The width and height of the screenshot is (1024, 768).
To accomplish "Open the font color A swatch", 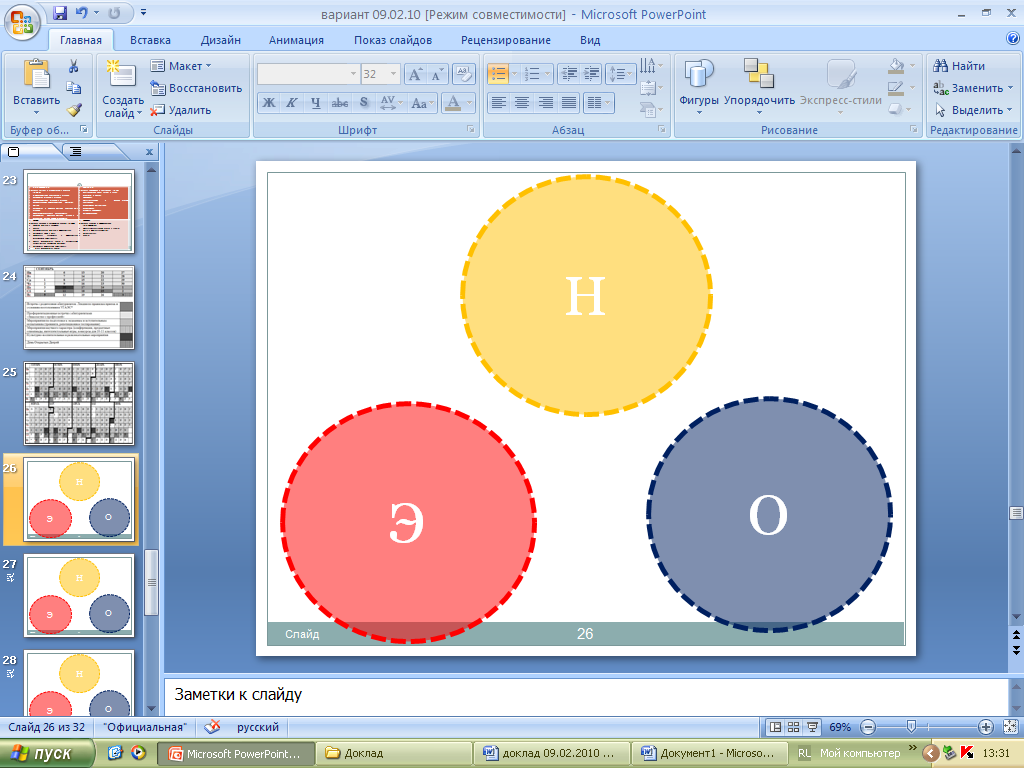I will [x=453, y=103].
